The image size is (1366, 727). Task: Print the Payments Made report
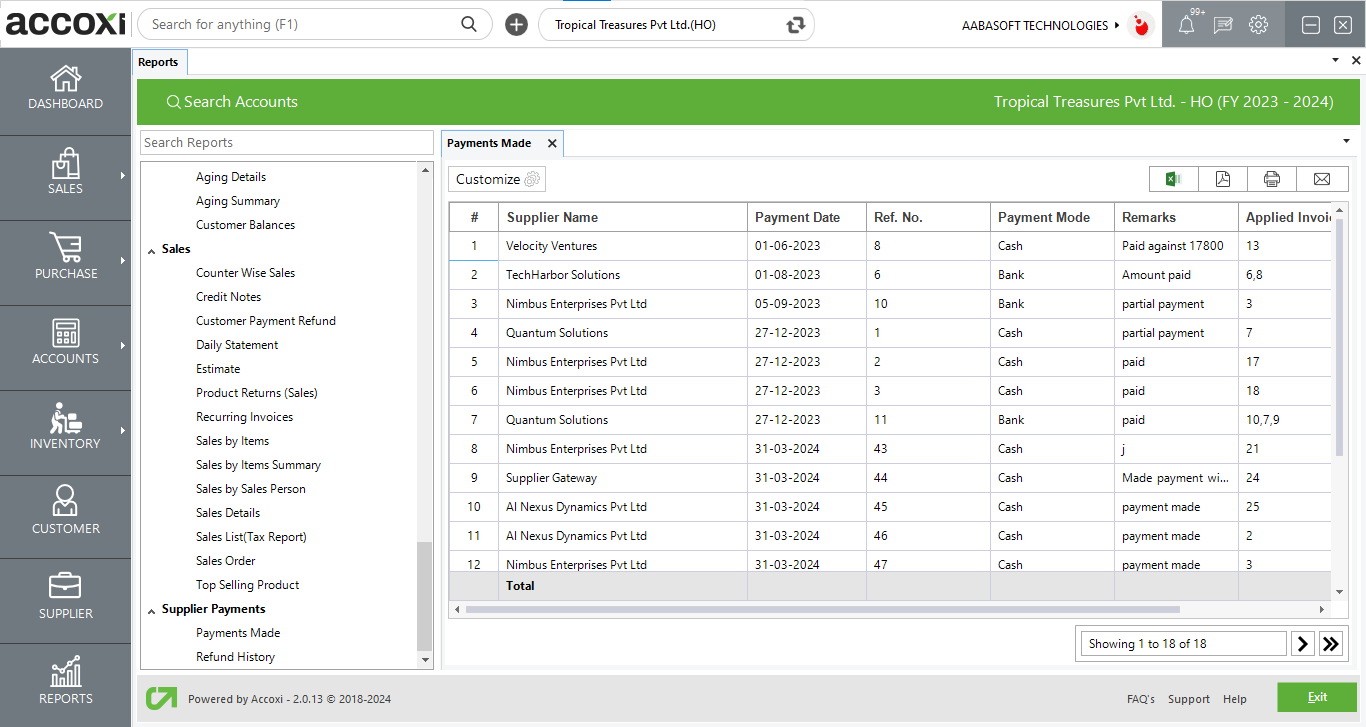pos(1271,179)
